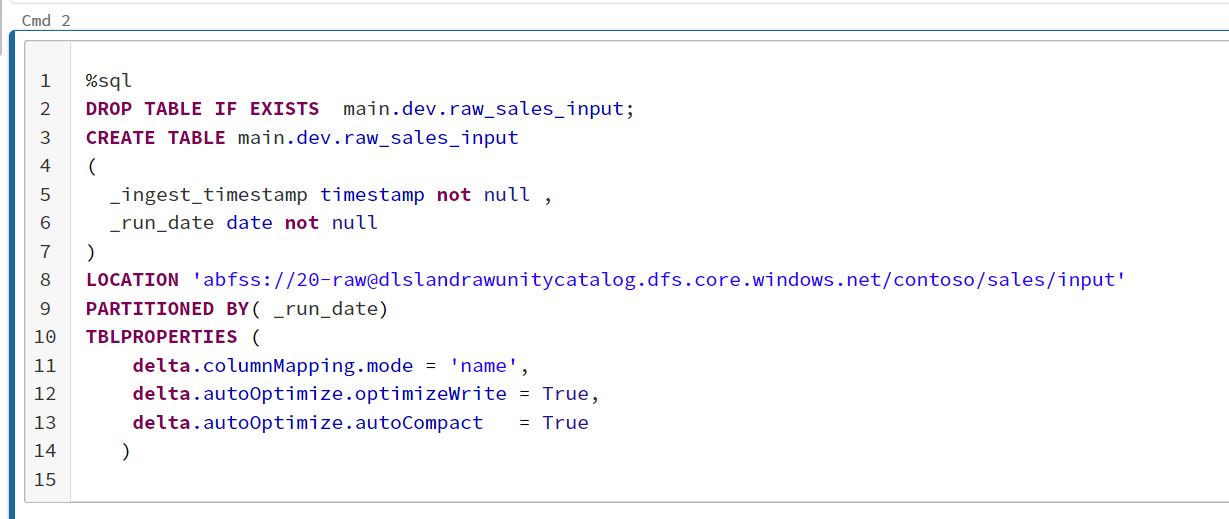Click the closing parenthesis on line 14

[x=126, y=451]
